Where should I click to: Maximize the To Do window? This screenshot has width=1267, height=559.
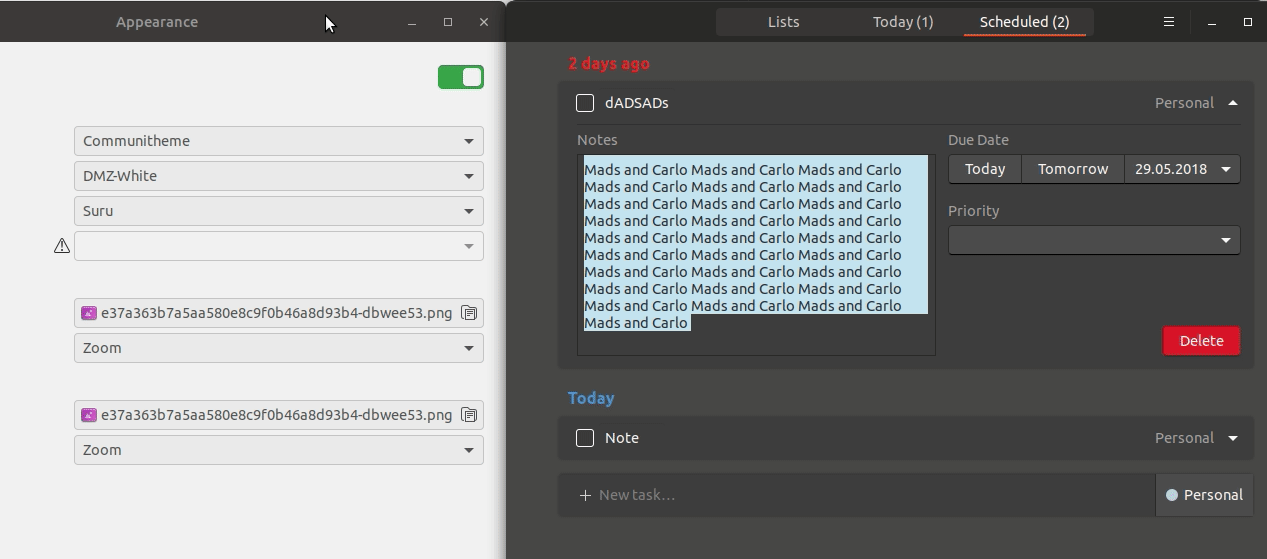point(1248,22)
